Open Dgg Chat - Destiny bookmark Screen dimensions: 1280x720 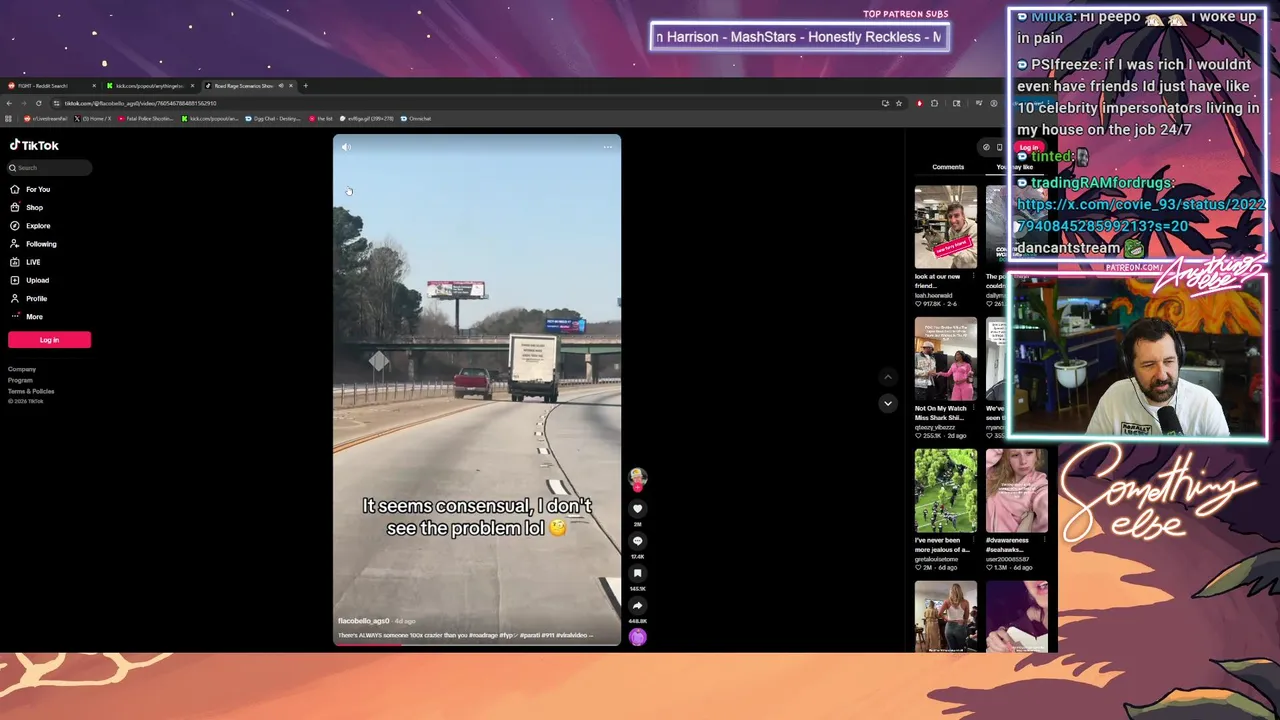(273, 118)
